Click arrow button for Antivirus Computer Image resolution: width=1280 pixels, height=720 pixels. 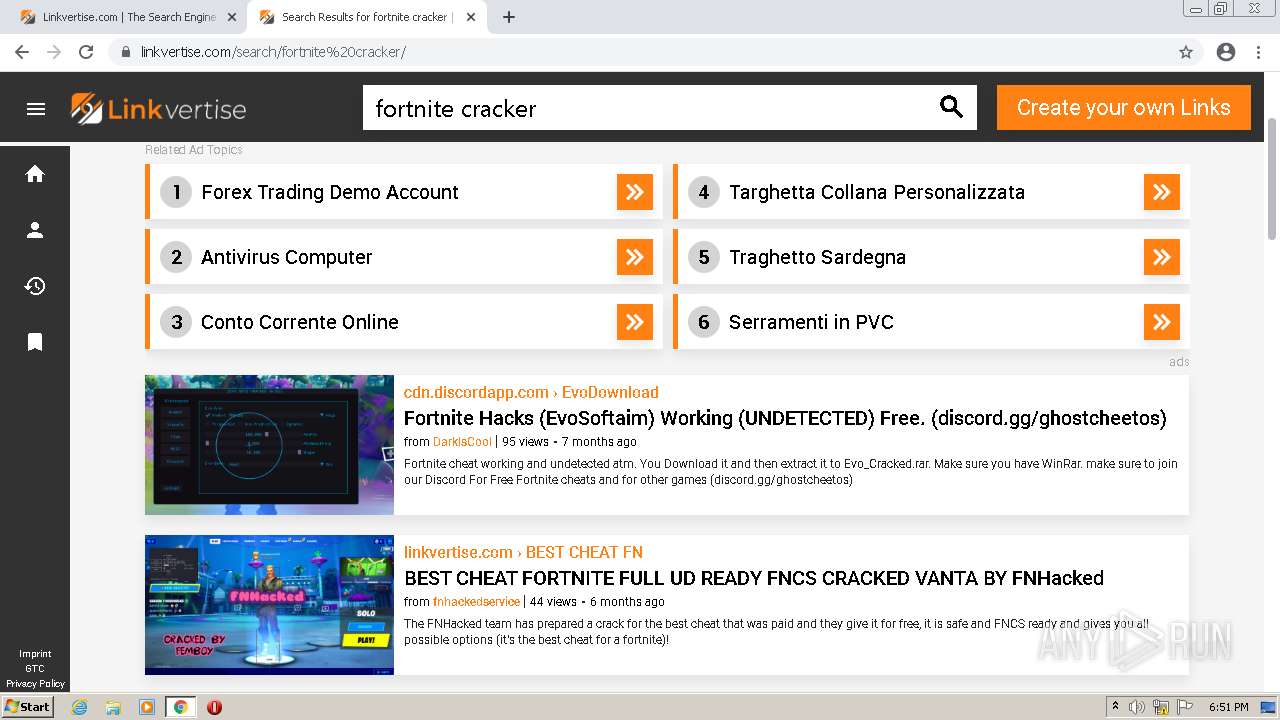(x=635, y=257)
